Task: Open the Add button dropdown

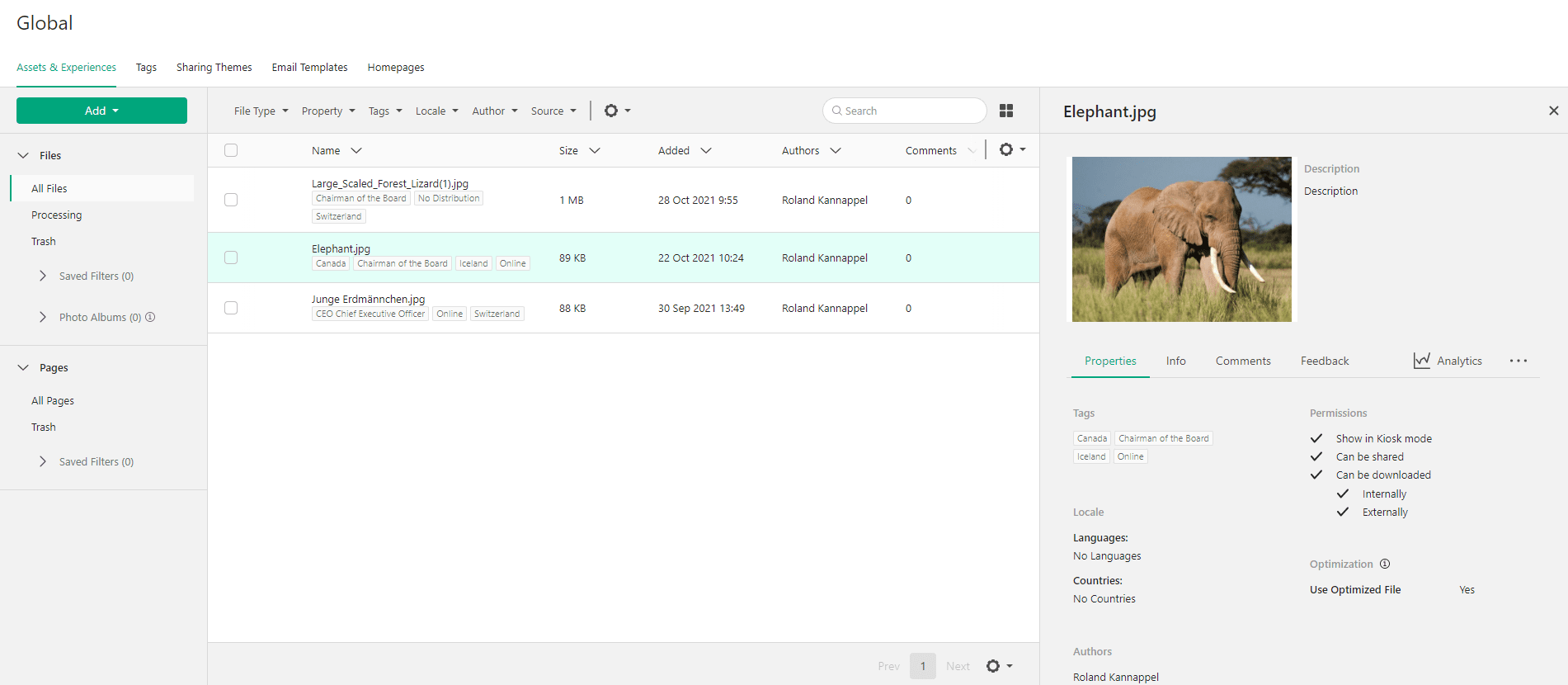Action: 101,111
